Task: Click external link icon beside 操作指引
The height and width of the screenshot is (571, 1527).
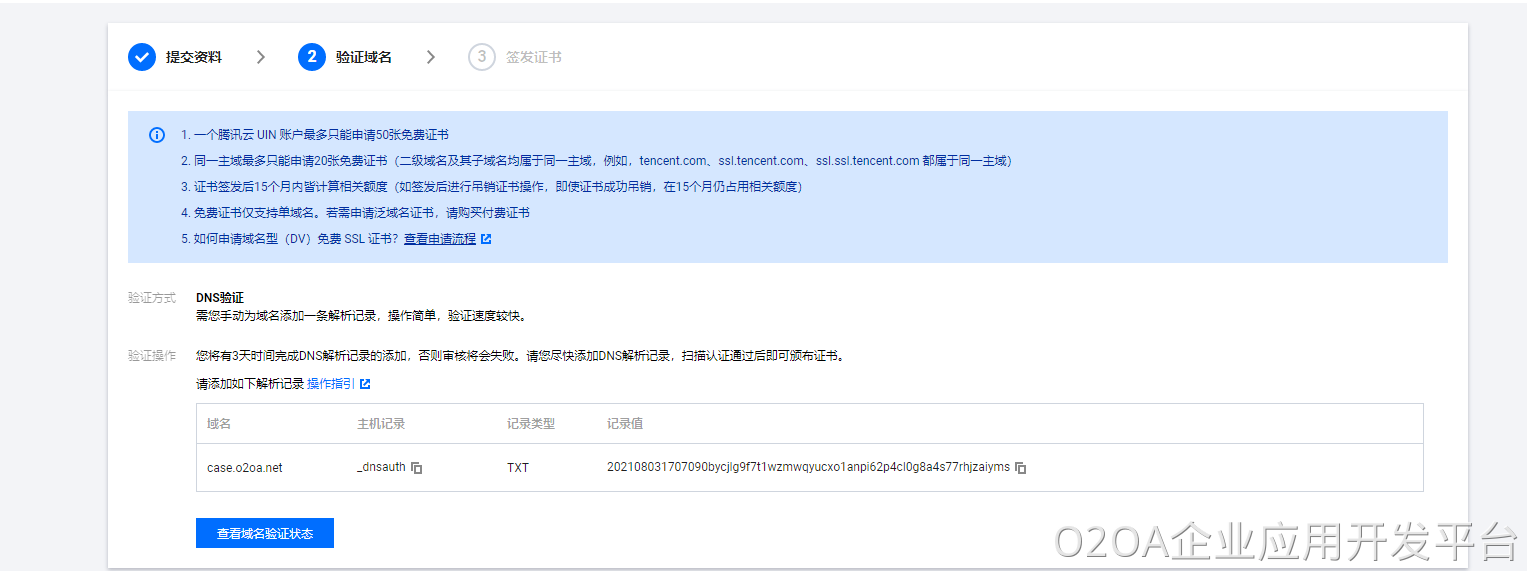Action: (365, 384)
